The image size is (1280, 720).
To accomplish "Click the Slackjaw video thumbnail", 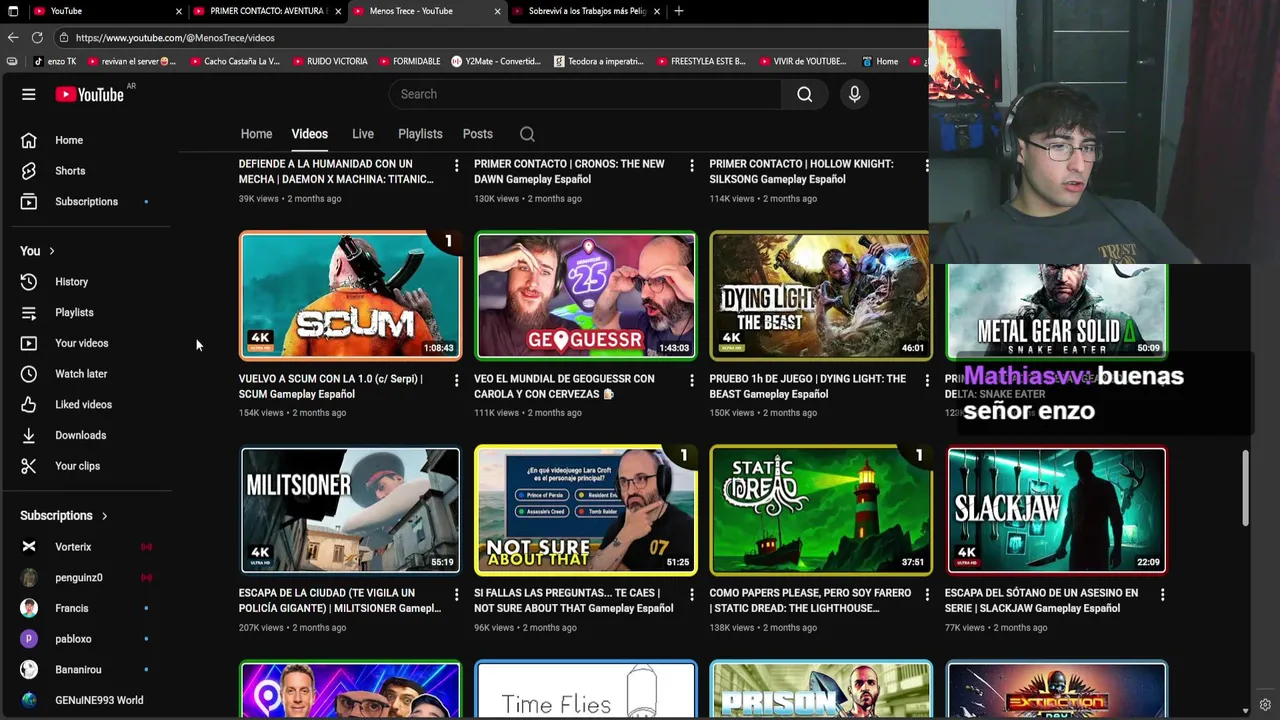I will point(1056,510).
